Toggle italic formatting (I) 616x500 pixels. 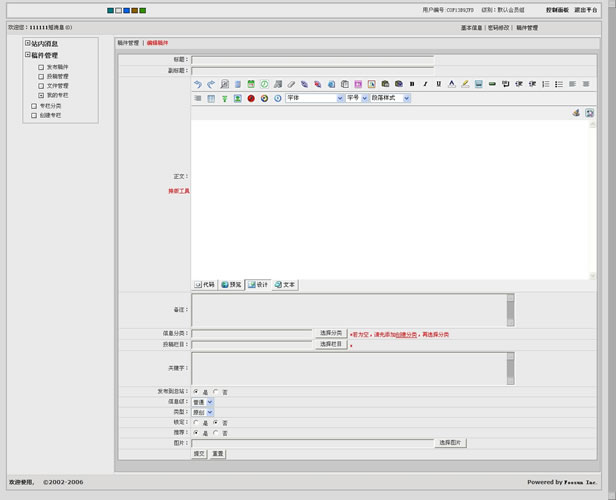click(425, 84)
